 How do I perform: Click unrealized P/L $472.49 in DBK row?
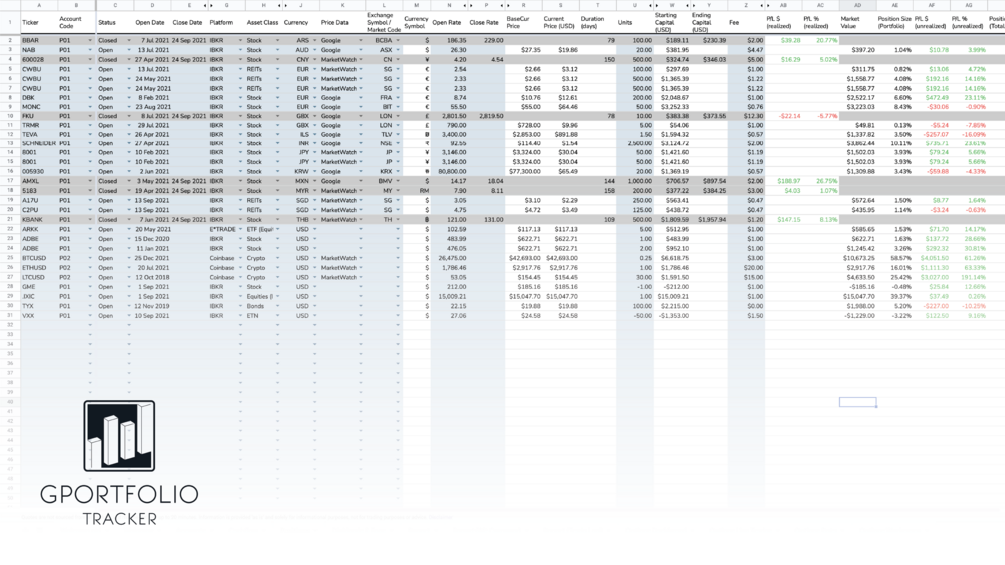coord(931,98)
